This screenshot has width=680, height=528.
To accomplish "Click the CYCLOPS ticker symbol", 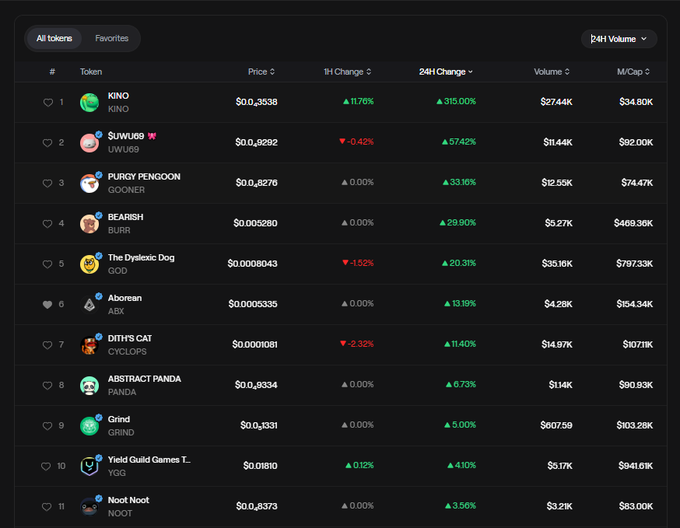I will pos(127,352).
